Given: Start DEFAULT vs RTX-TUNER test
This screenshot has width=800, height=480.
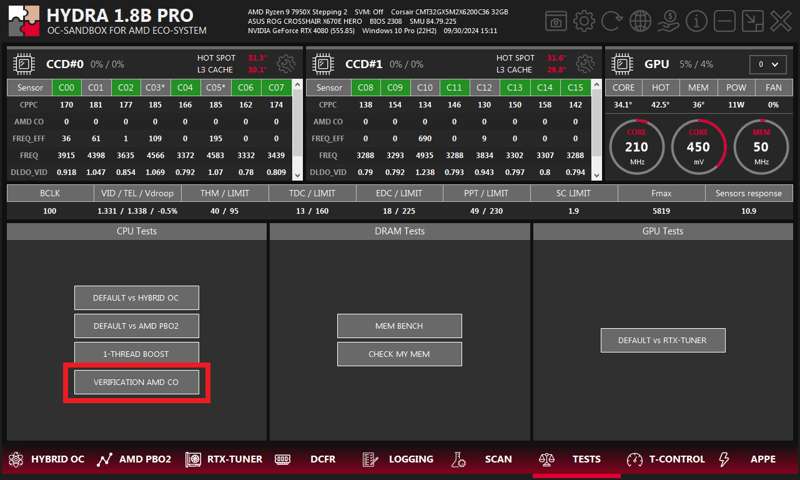Looking at the screenshot, I should coord(662,340).
